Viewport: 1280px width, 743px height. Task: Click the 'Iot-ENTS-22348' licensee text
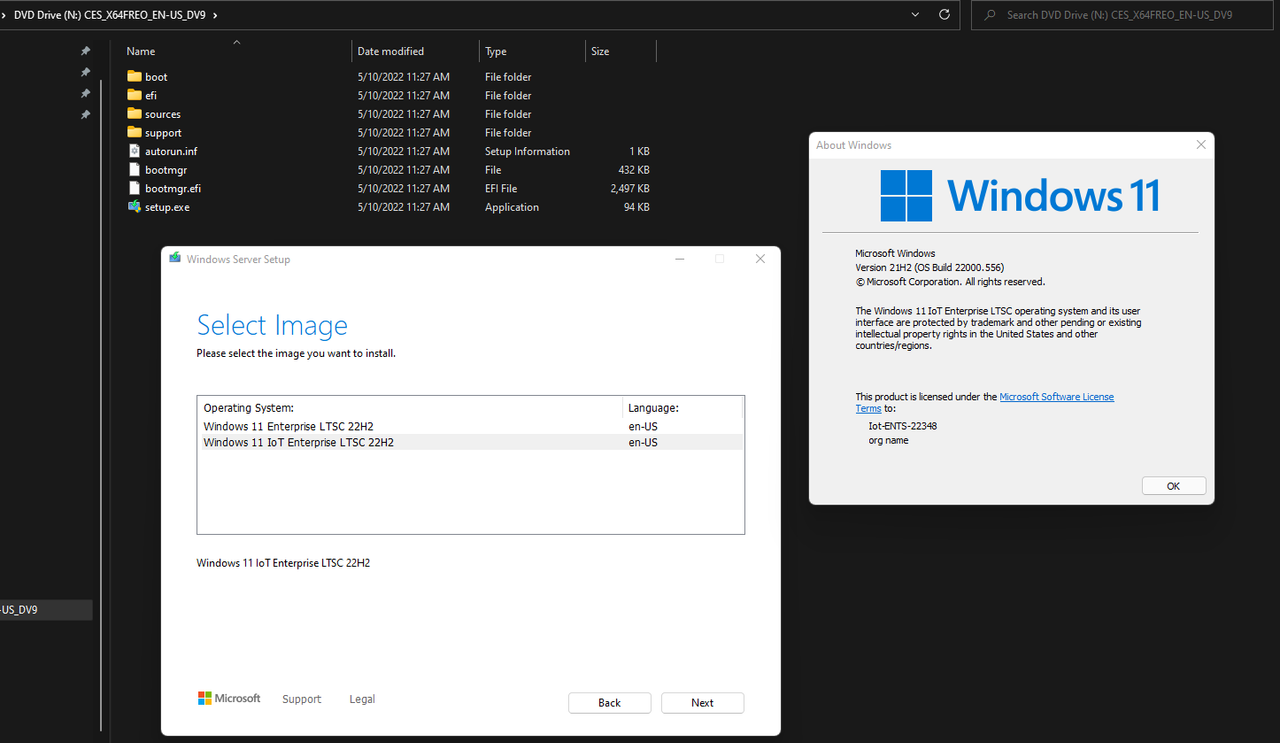click(x=902, y=425)
